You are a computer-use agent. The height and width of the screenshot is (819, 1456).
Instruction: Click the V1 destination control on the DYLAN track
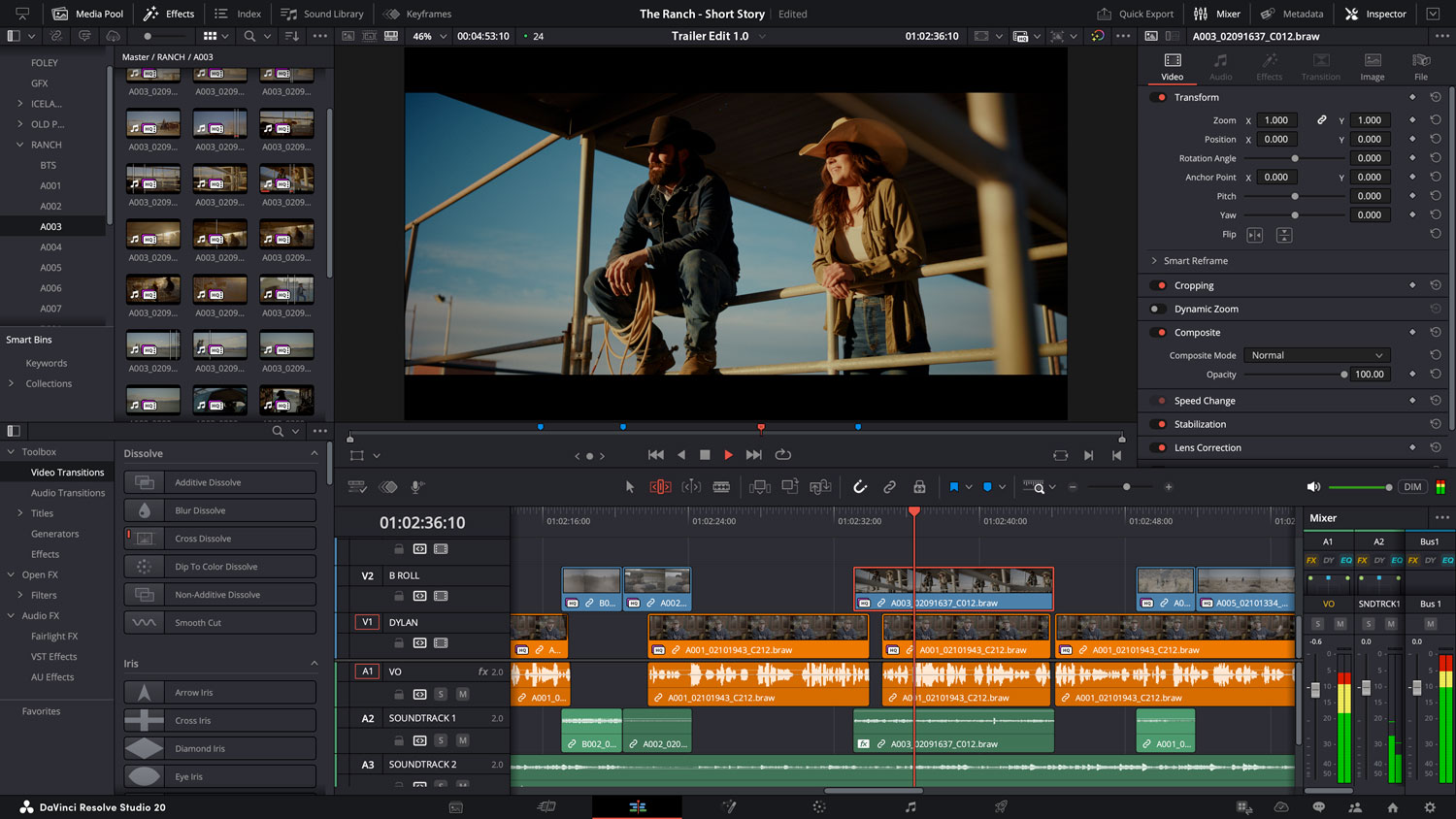pyautogui.click(x=367, y=622)
